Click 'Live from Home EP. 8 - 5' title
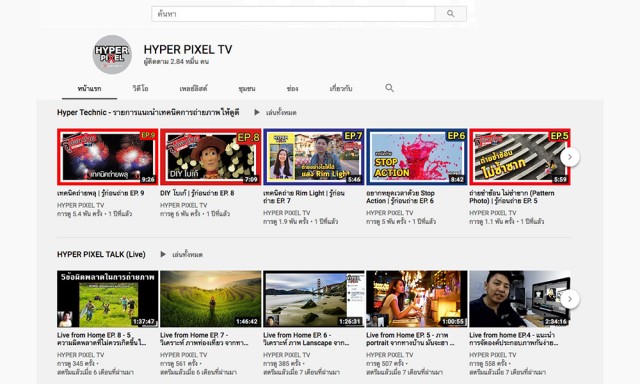Viewport: 640px width, 384px height. [102, 339]
